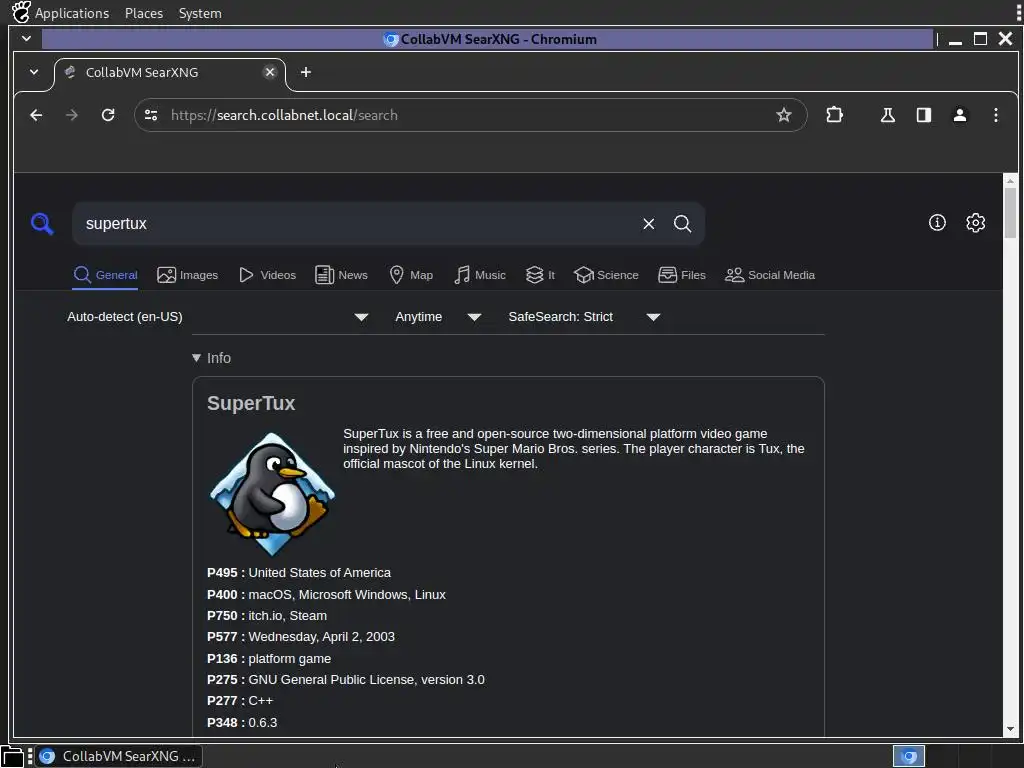1024x768 pixels.
Task: Click 'itch.io, Steam' value
Action: tap(287, 616)
